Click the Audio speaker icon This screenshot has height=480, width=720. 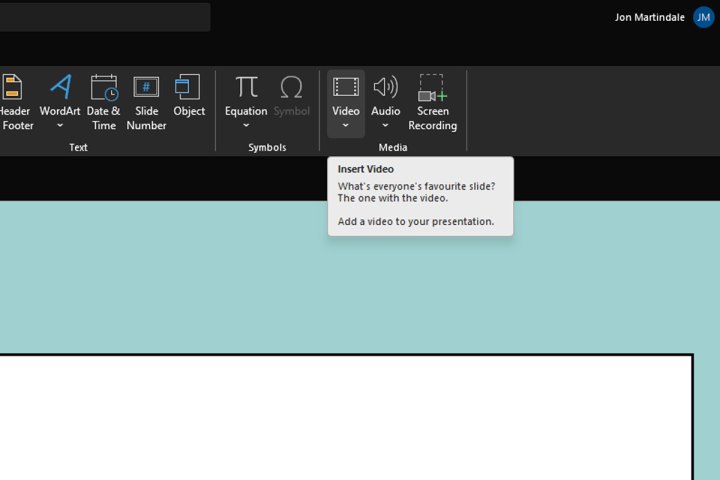pyautogui.click(x=386, y=87)
